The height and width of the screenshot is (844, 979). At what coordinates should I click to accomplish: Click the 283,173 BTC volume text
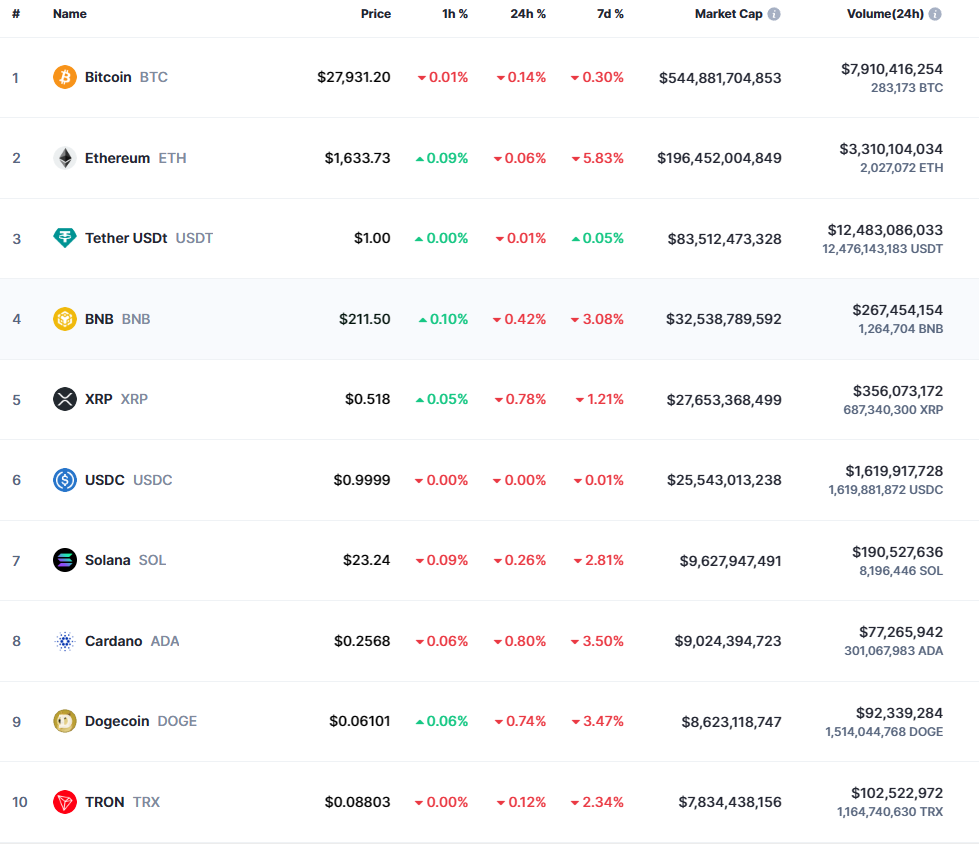(907, 88)
